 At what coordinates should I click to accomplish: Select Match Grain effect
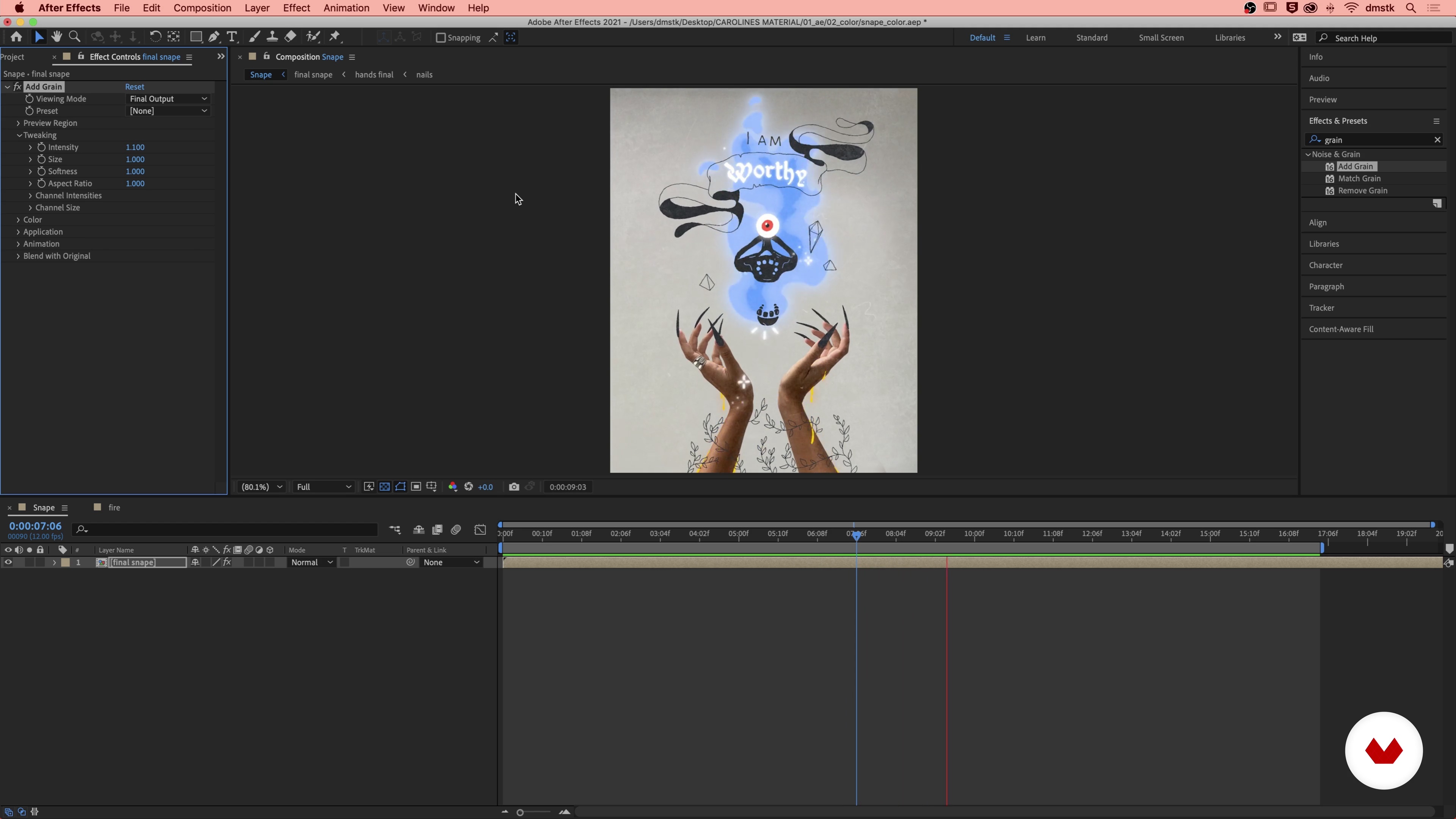pos(1359,179)
